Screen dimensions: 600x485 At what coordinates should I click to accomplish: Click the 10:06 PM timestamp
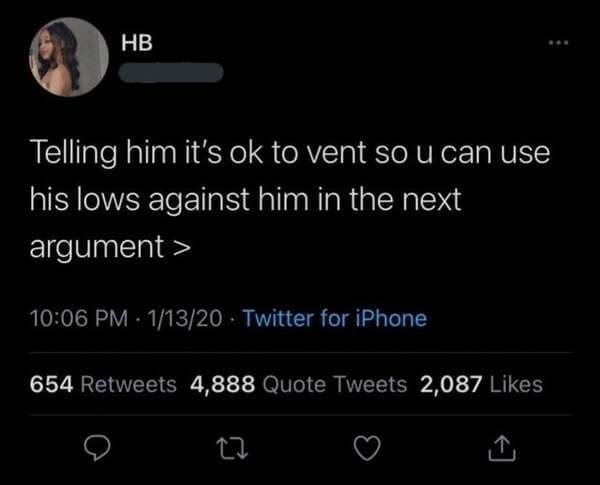pyautogui.click(x=79, y=318)
